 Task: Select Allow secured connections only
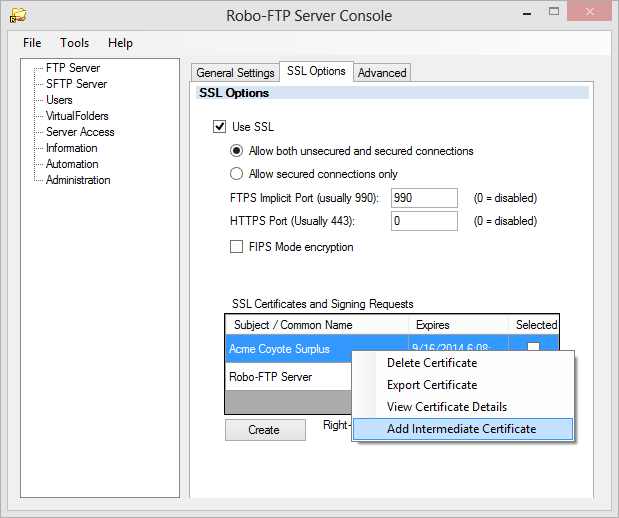(x=236, y=174)
